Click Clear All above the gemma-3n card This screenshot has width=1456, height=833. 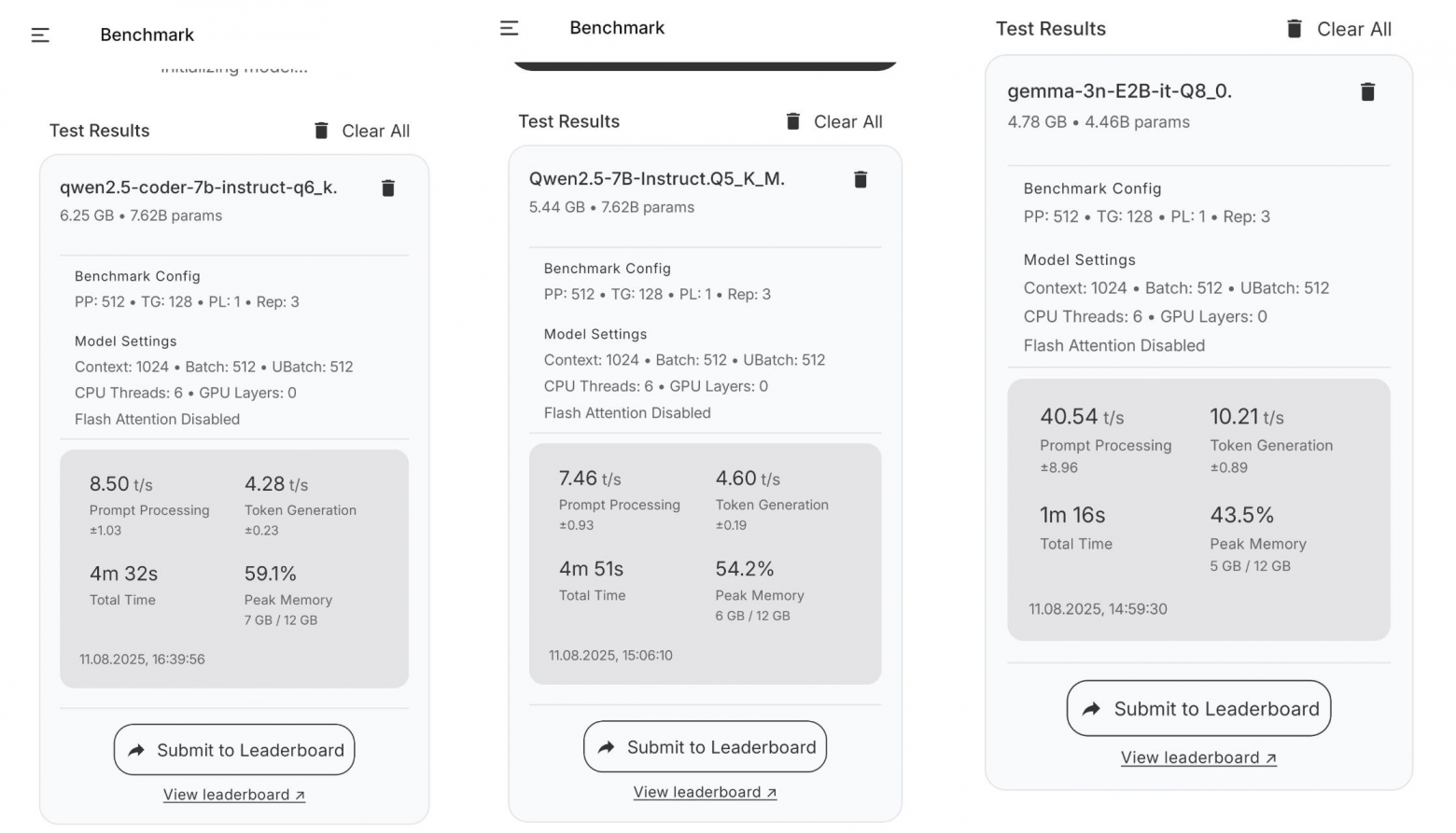click(x=1338, y=29)
